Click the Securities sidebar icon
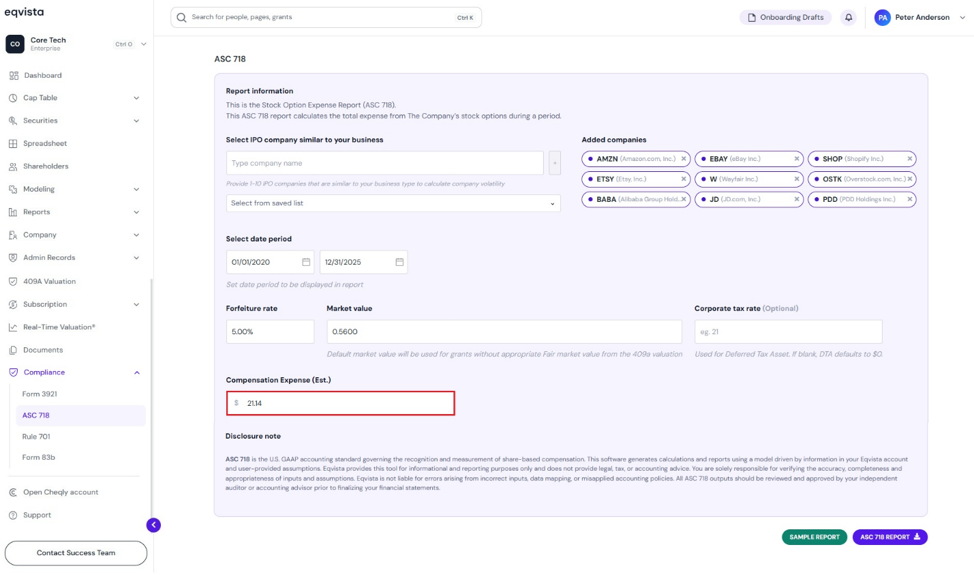Image resolution: width=974 pixels, height=575 pixels. [13, 120]
